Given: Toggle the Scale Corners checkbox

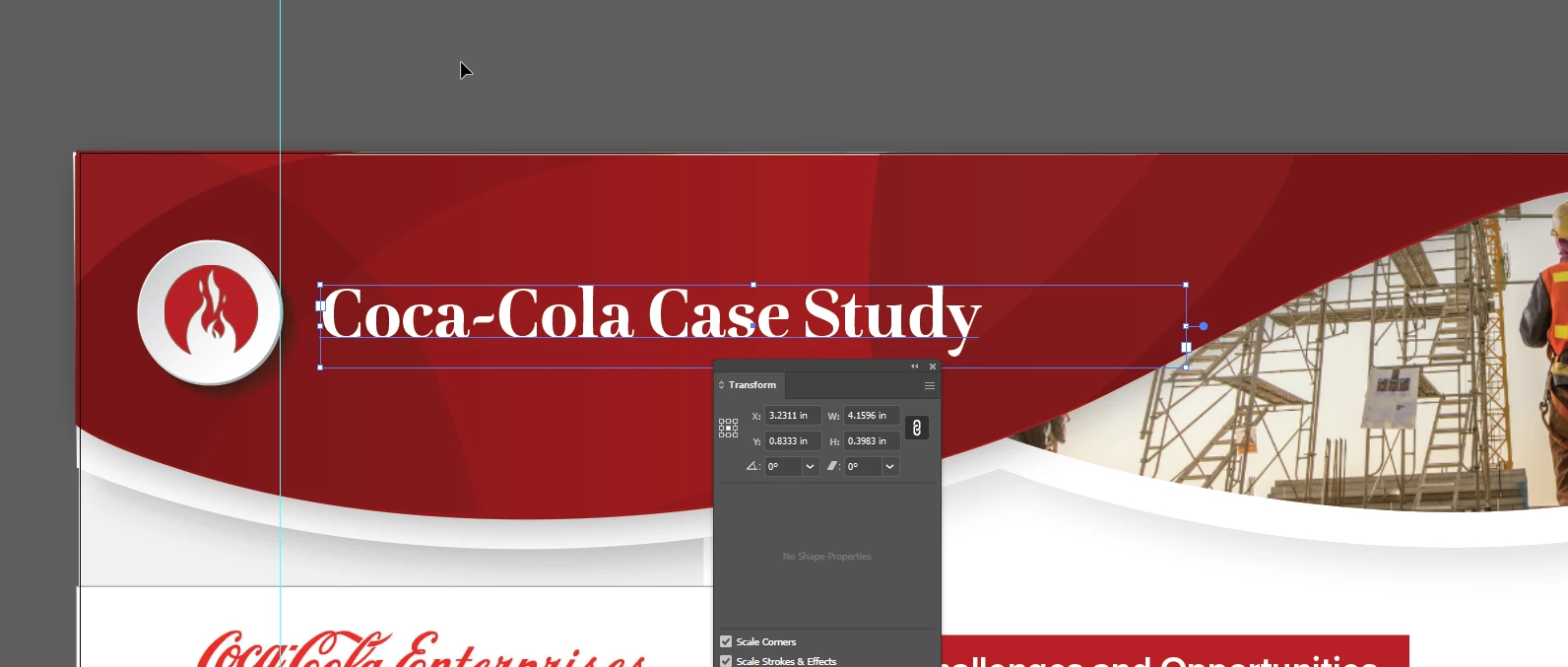Looking at the screenshot, I should point(726,641).
